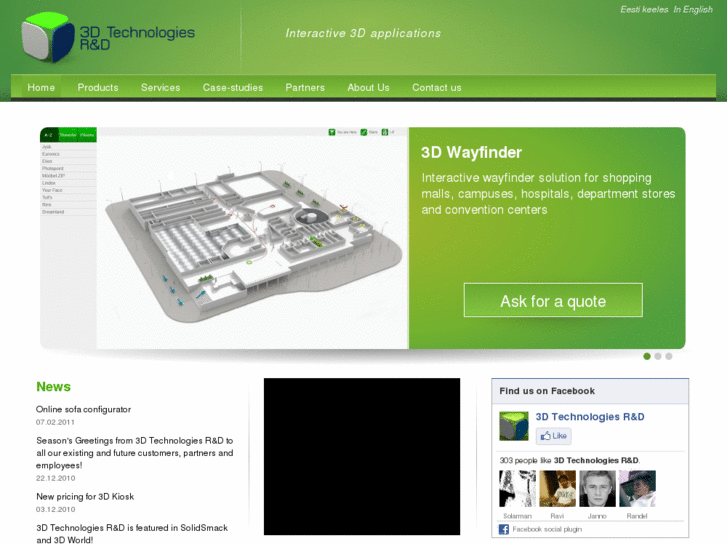Click the date 22.12.2010

(x=56, y=478)
